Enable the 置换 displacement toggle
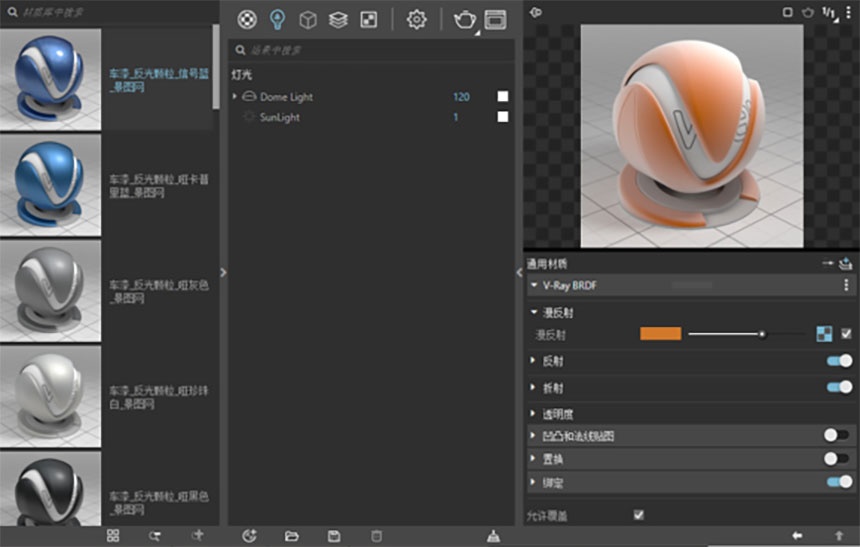 tap(836, 458)
